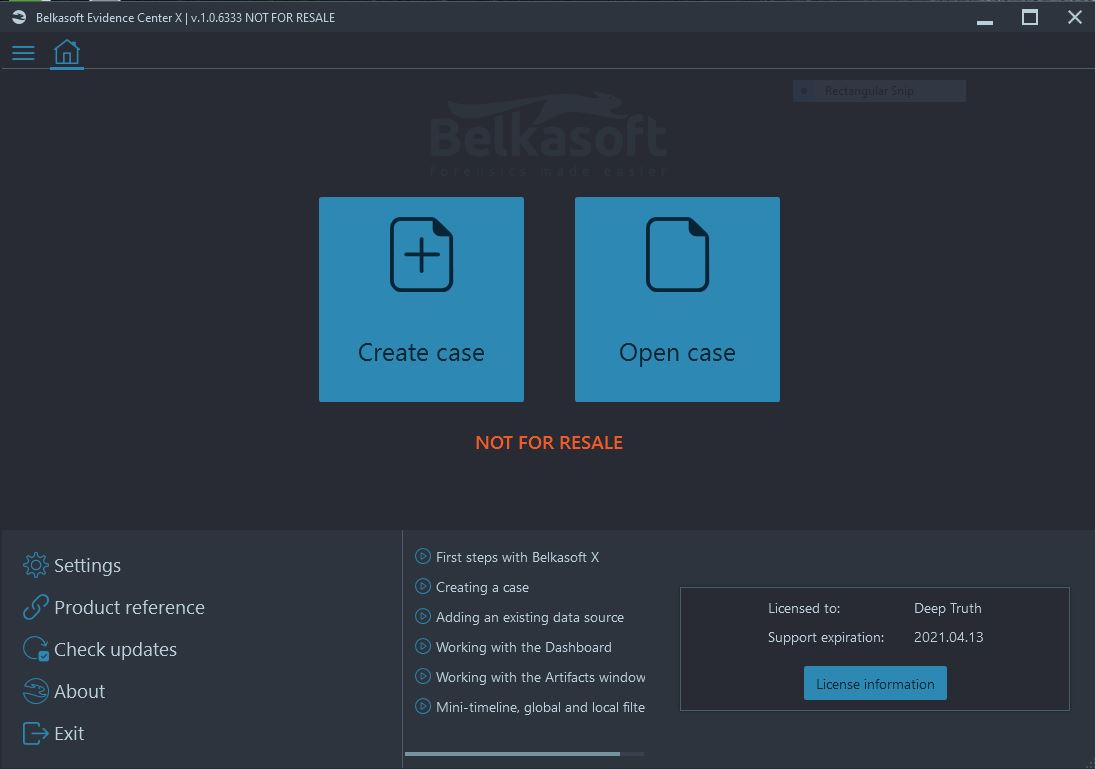The image size is (1095, 769).
Task: Click the About Belkasoft logo icon
Action: (x=35, y=691)
